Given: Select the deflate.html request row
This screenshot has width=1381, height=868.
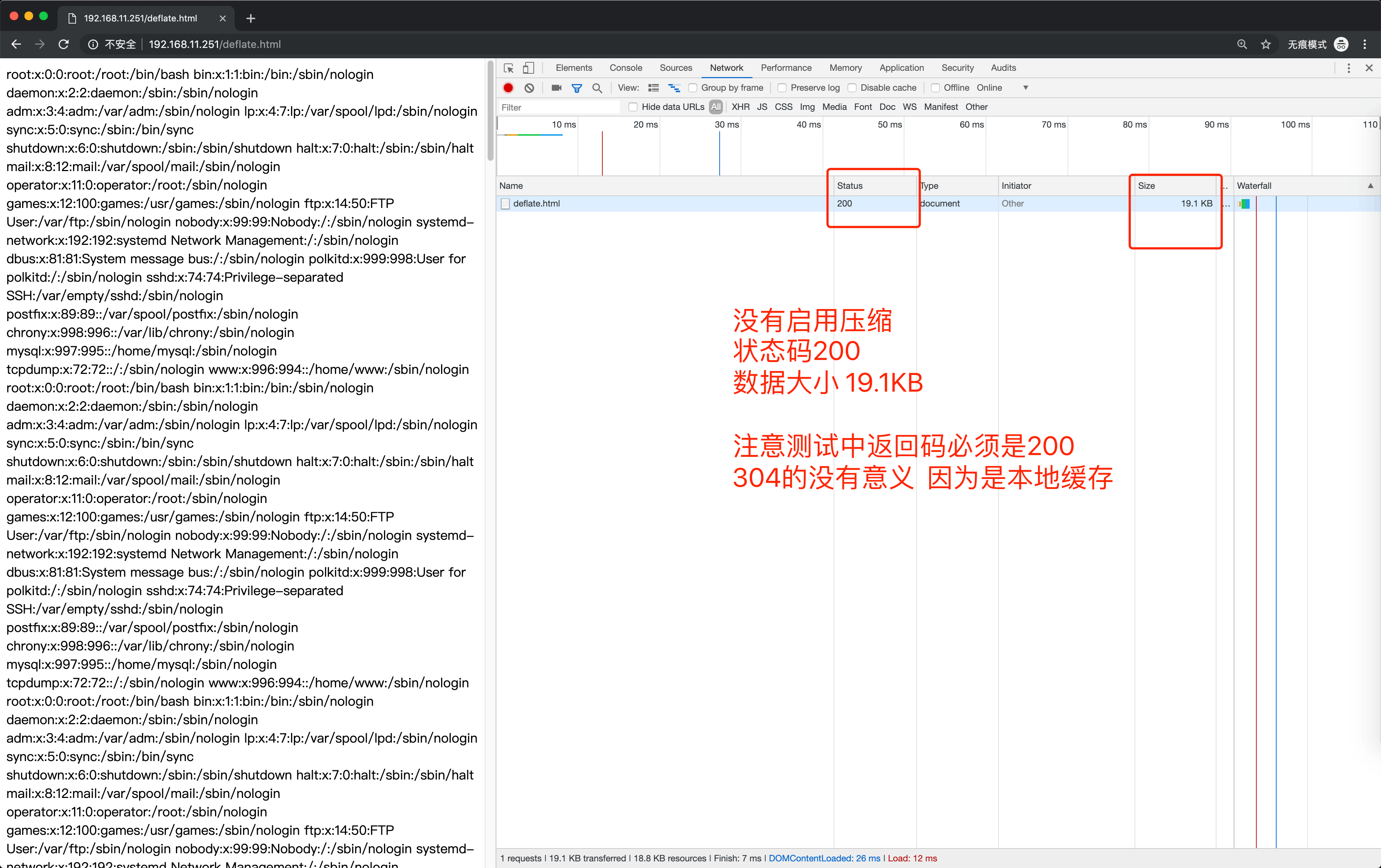Looking at the screenshot, I should point(536,204).
